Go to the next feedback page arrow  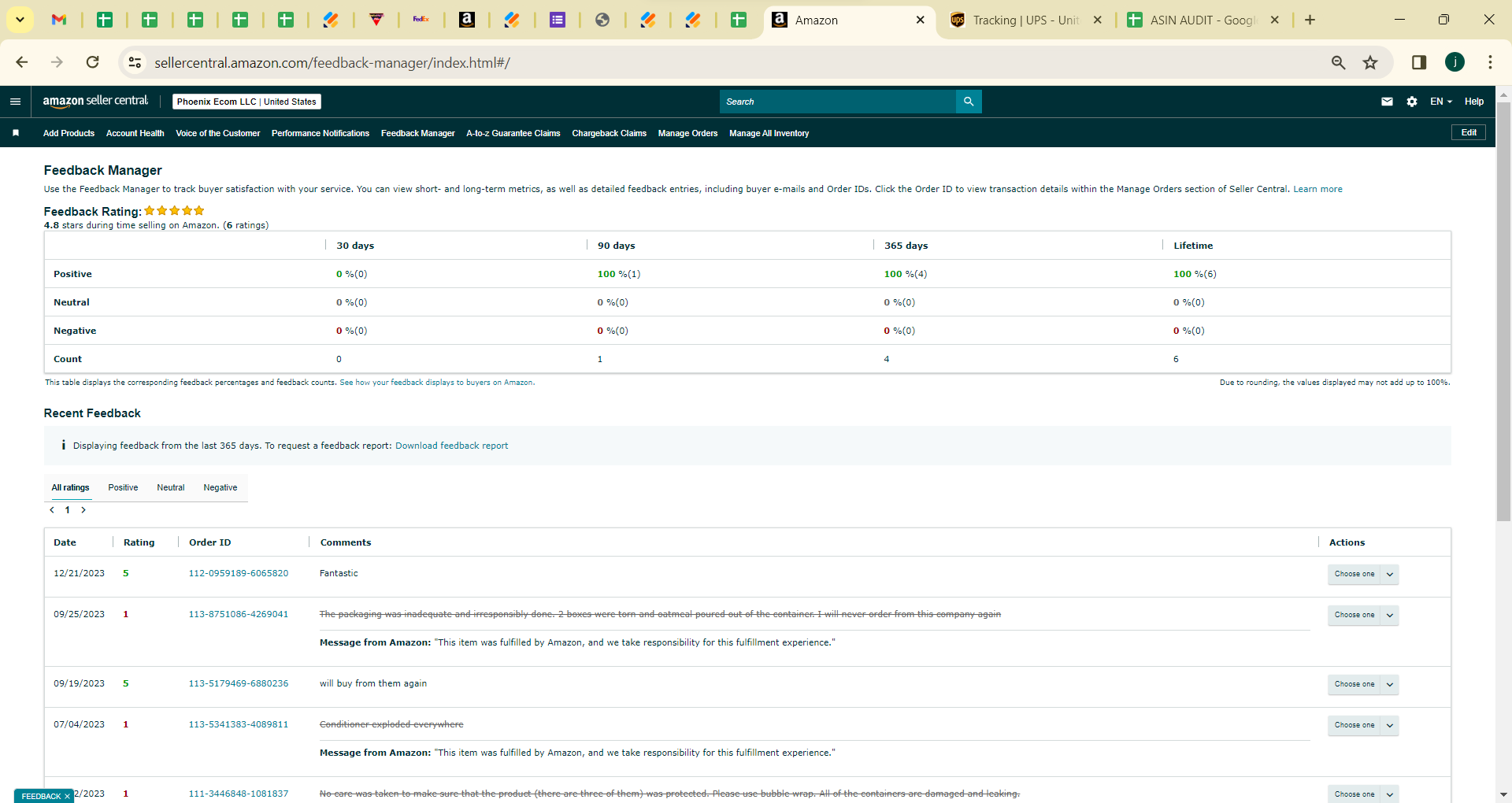(x=83, y=510)
